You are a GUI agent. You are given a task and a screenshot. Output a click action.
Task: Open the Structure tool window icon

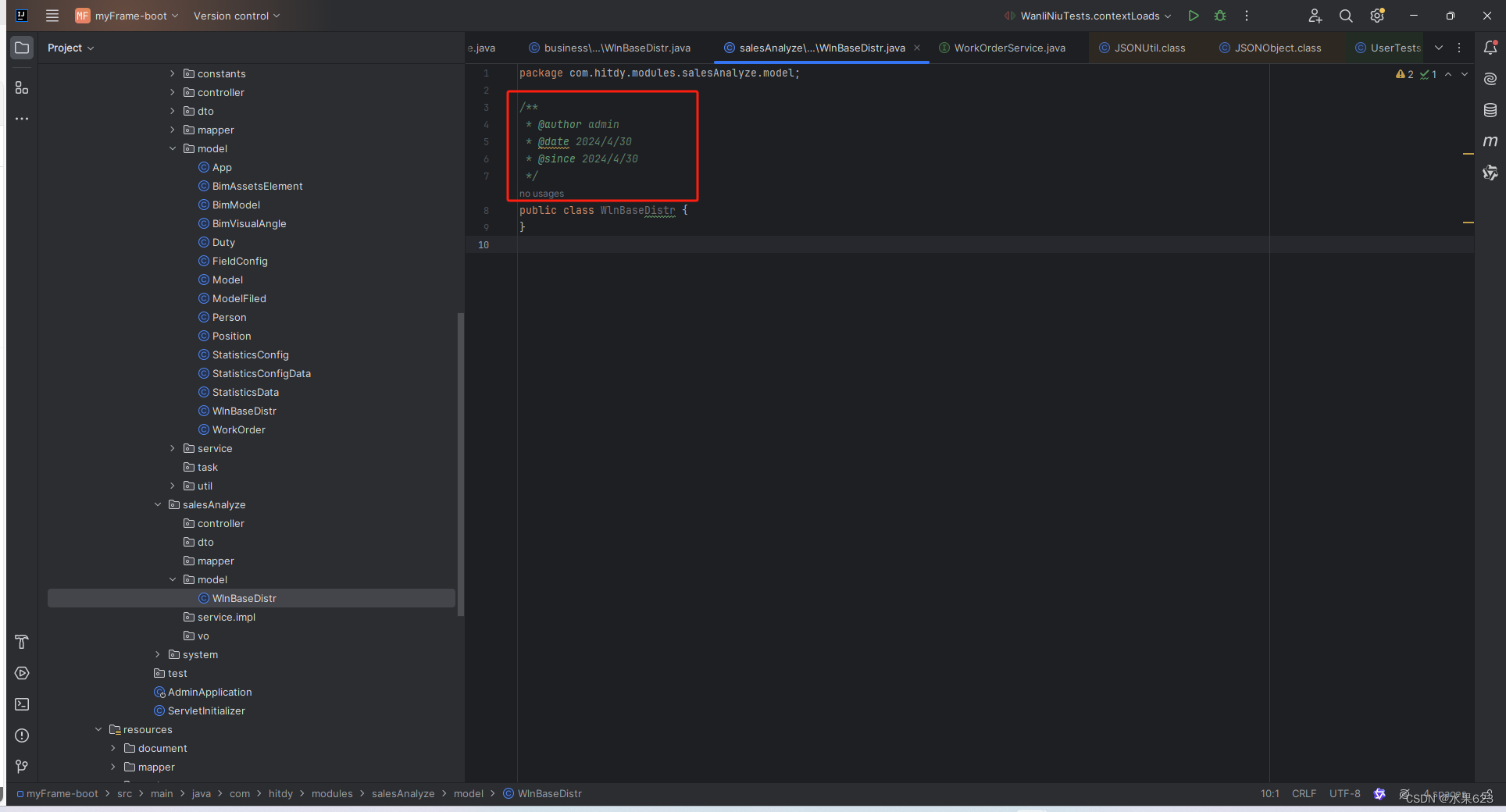22,88
